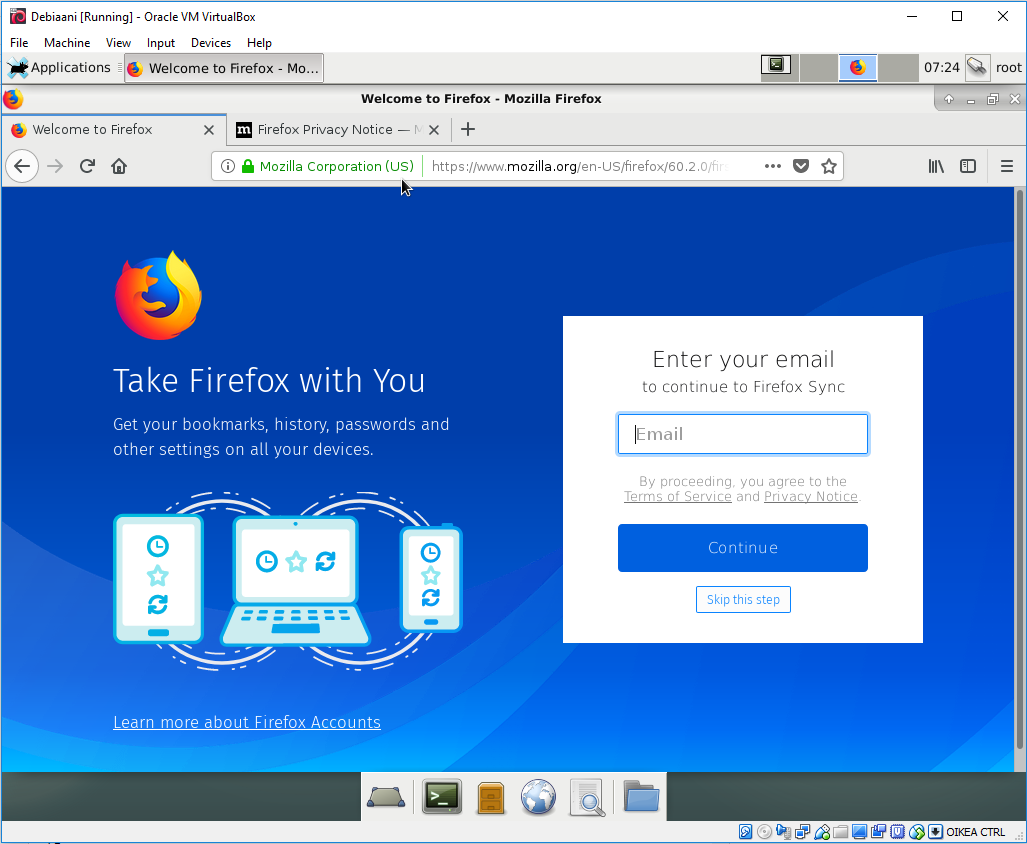
Task: Open home folder icon in dock
Action: coord(641,796)
